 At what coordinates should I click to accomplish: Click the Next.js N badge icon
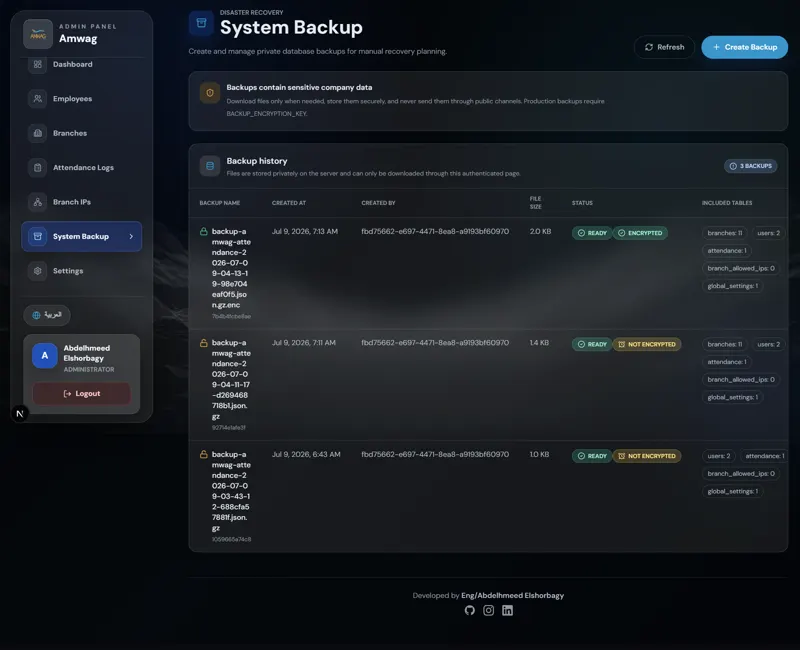click(20, 413)
